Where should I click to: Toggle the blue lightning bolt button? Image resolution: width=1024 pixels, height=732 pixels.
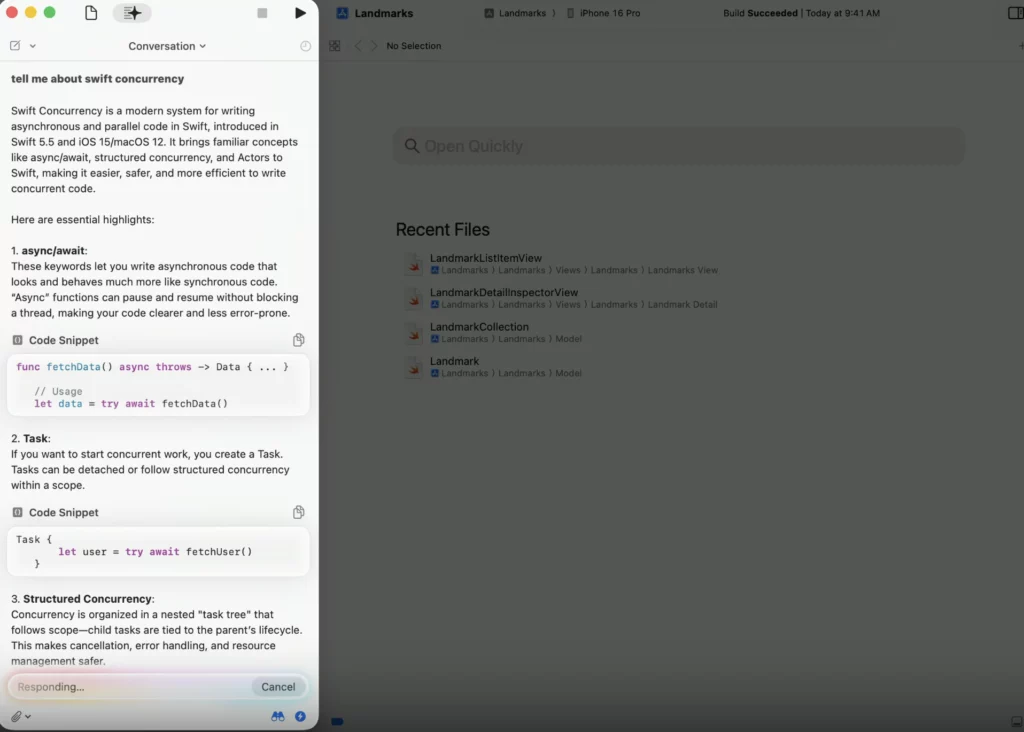(300, 716)
